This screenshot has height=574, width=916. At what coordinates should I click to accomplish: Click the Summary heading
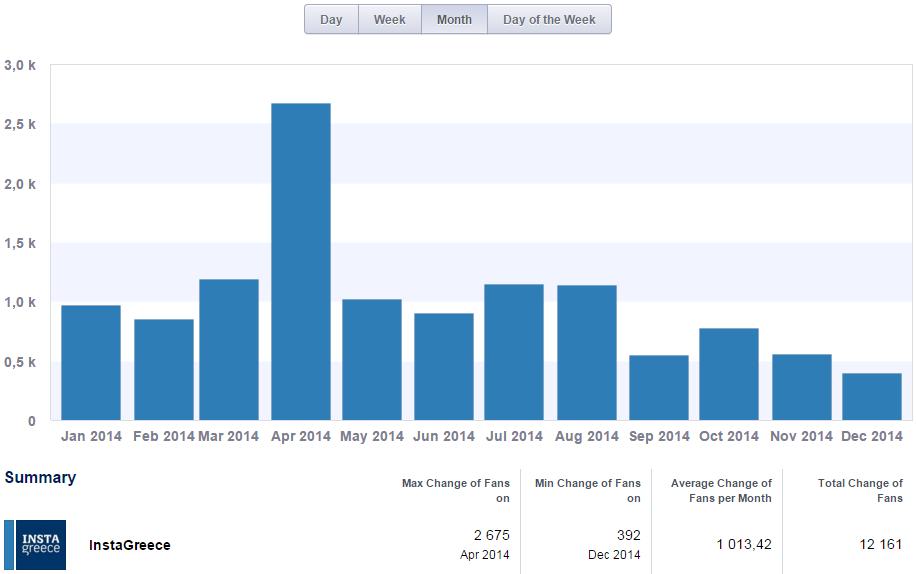pyautogui.click(x=40, y=478)
